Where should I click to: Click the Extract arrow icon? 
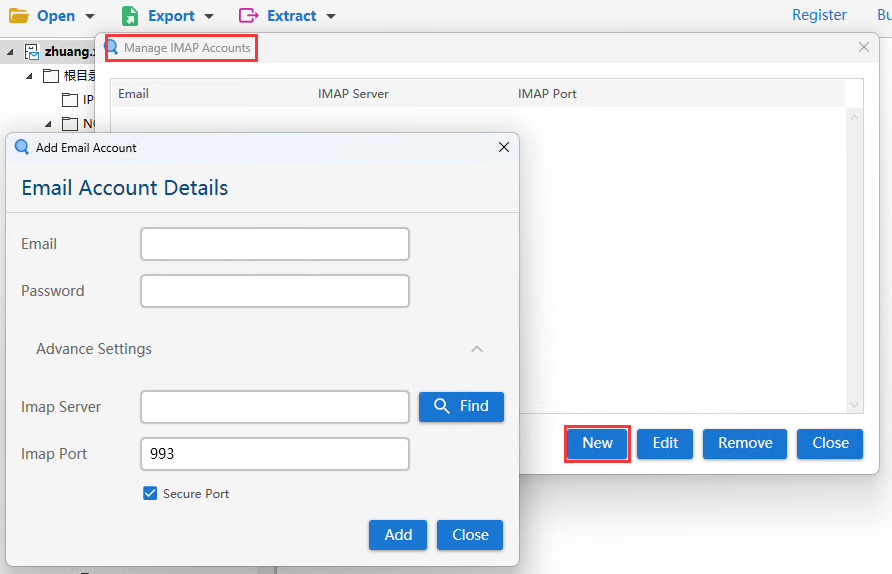click(x=249, y=16)
